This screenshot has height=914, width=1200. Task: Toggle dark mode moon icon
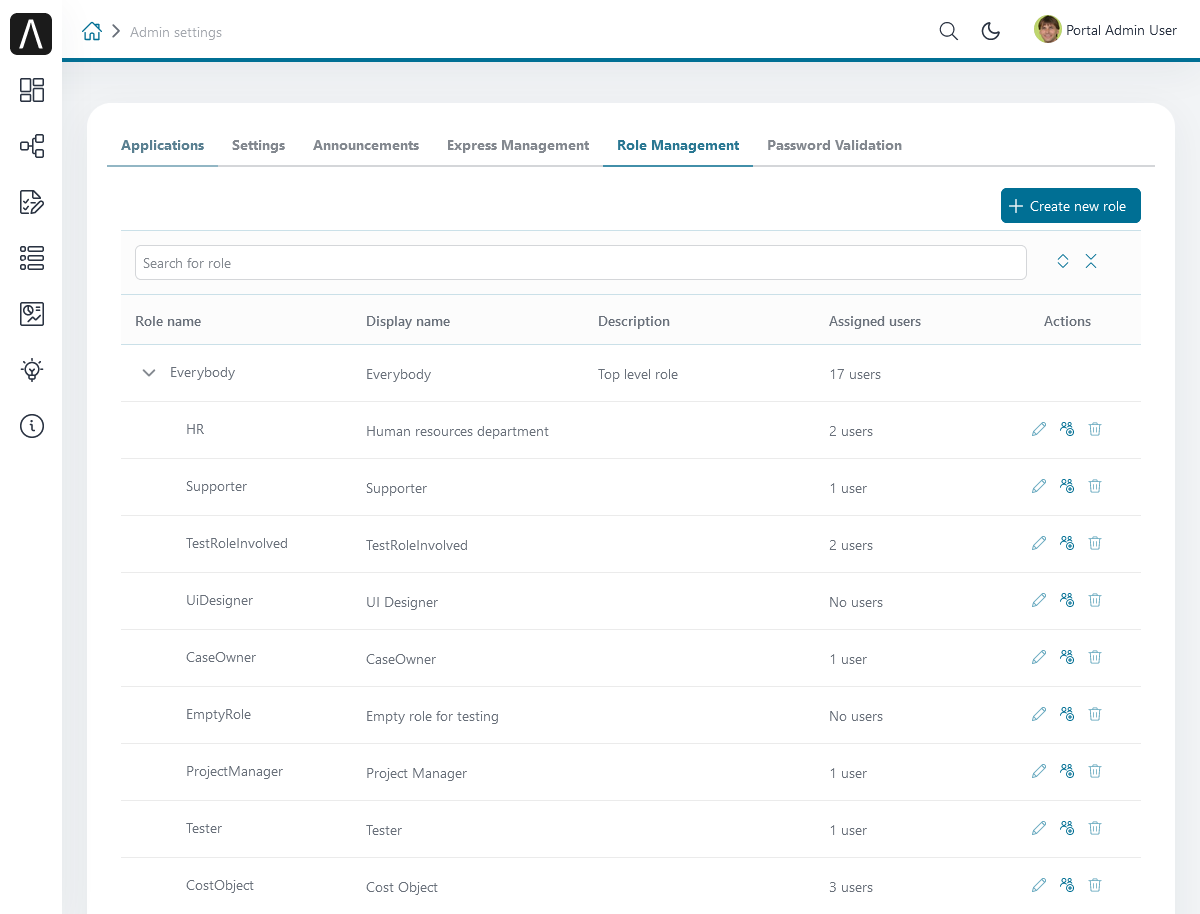pos(991,31)
